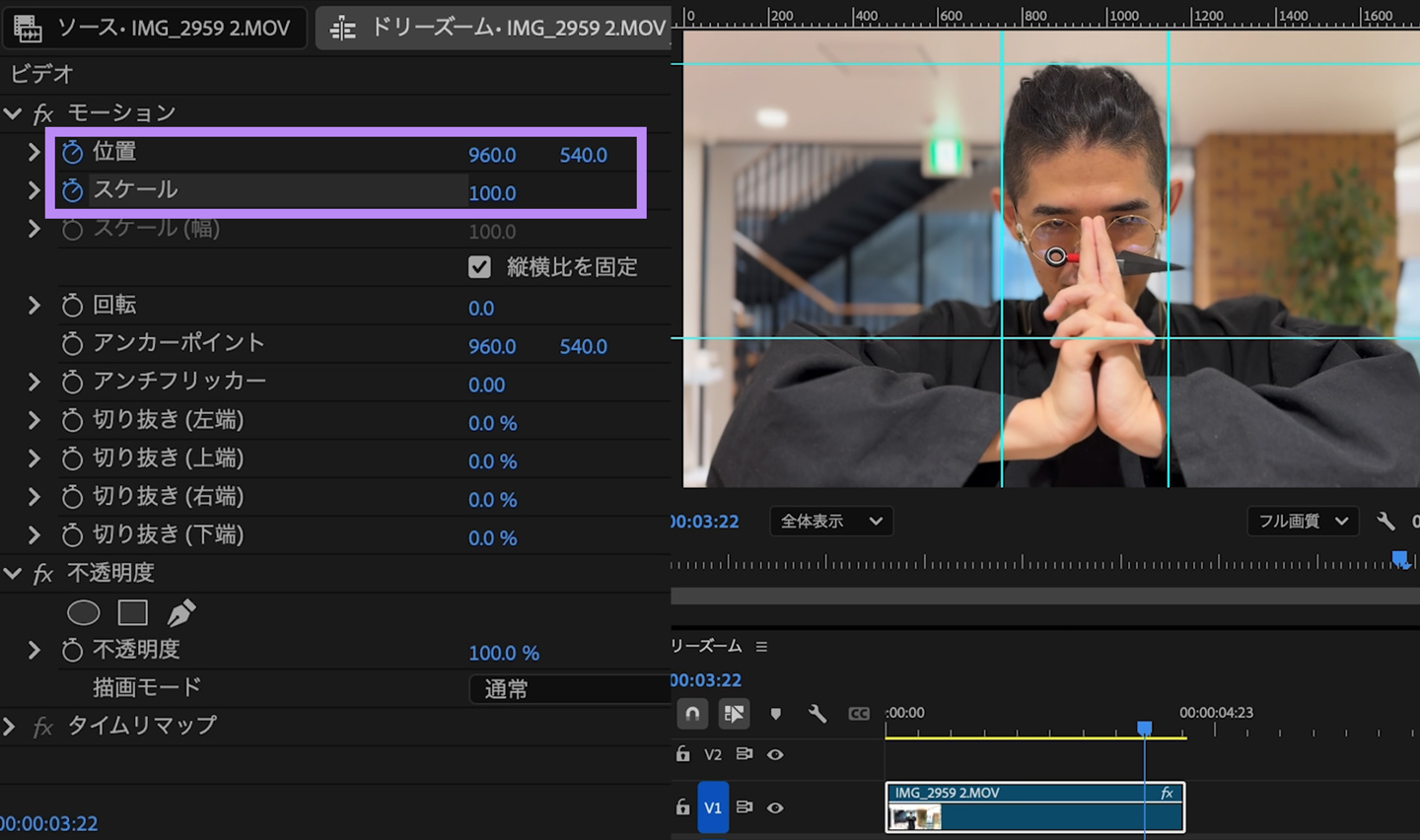The image size is (1420, 840).
Task: Create a 4-point polygon mask
Action: tap(132, 613)
